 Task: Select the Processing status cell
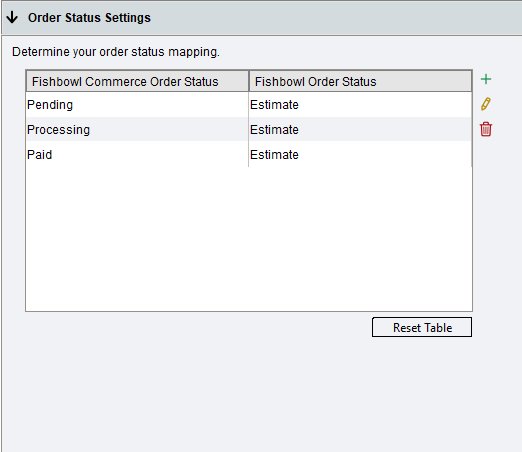(137, 129)
